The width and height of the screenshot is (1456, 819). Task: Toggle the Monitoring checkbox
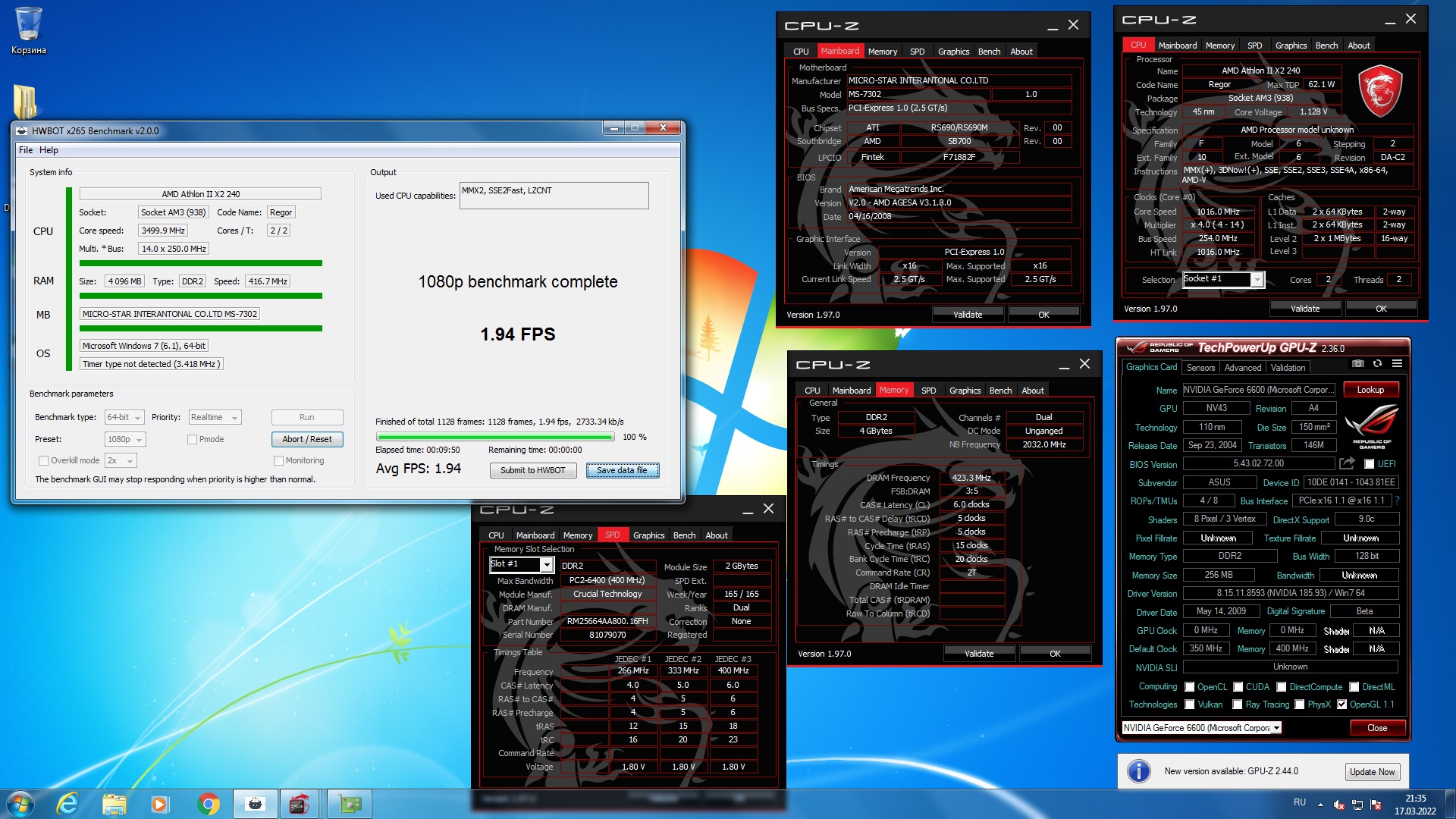coord(278,460)
